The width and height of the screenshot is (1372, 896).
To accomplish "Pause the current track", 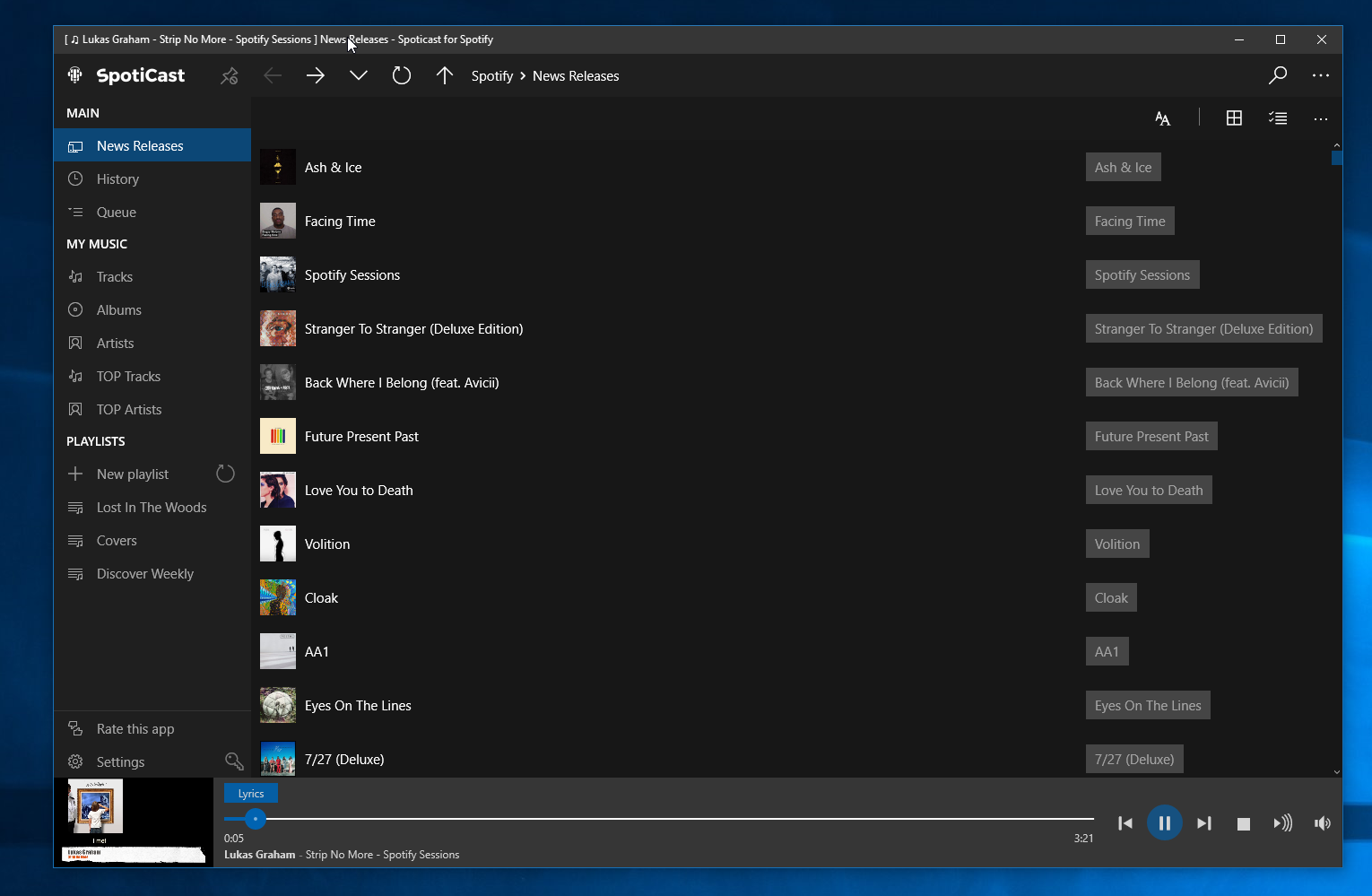I will pos(1164,823).
